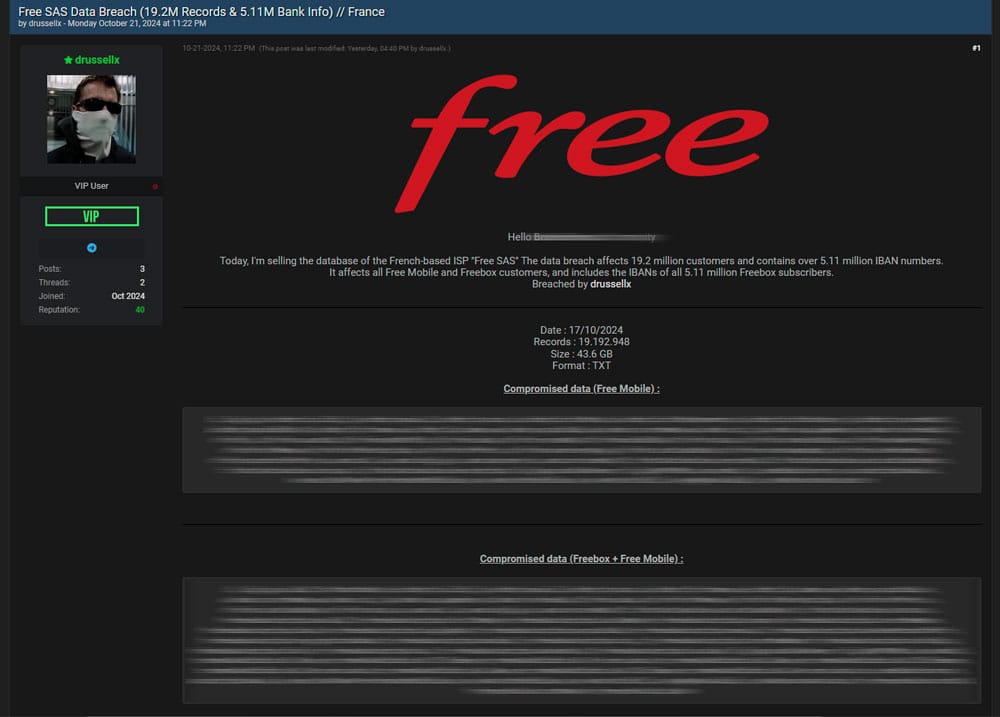Click the Reputation value 40
Image resolution: width=1000 pixels, height=717 pixels.
(140, 310)
